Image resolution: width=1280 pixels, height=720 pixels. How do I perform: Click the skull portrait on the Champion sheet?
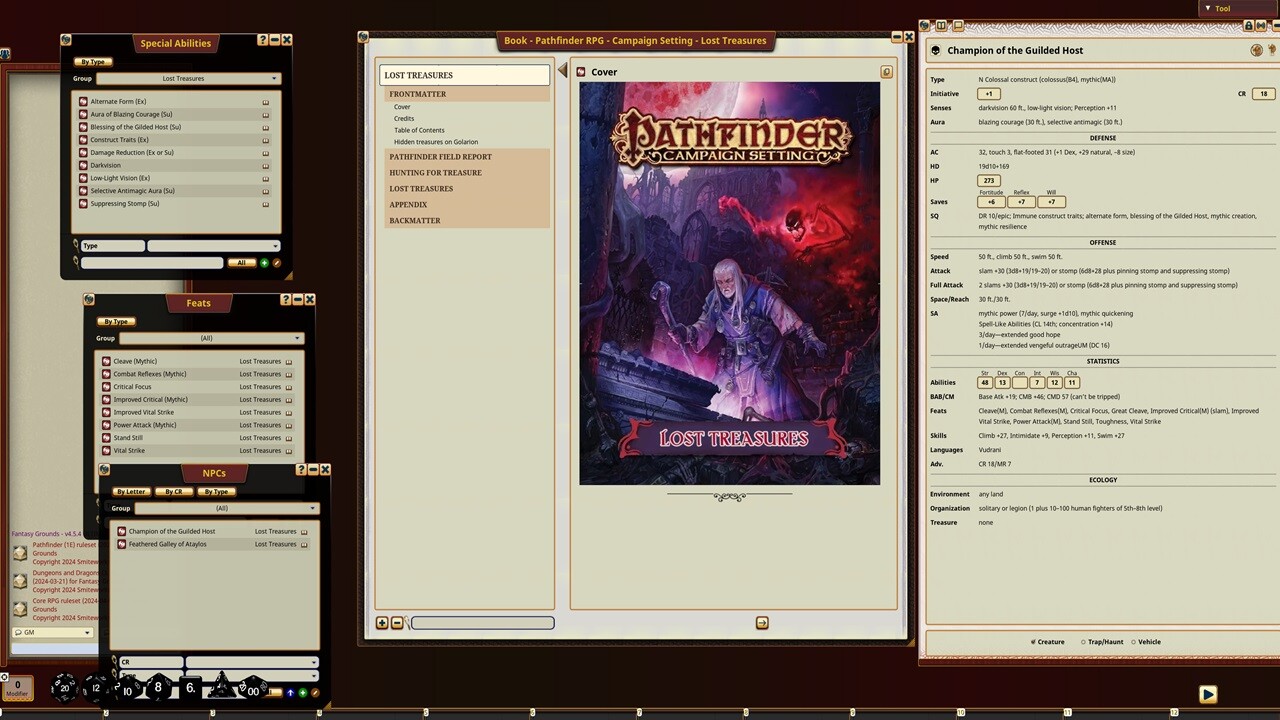pos(935,50)
